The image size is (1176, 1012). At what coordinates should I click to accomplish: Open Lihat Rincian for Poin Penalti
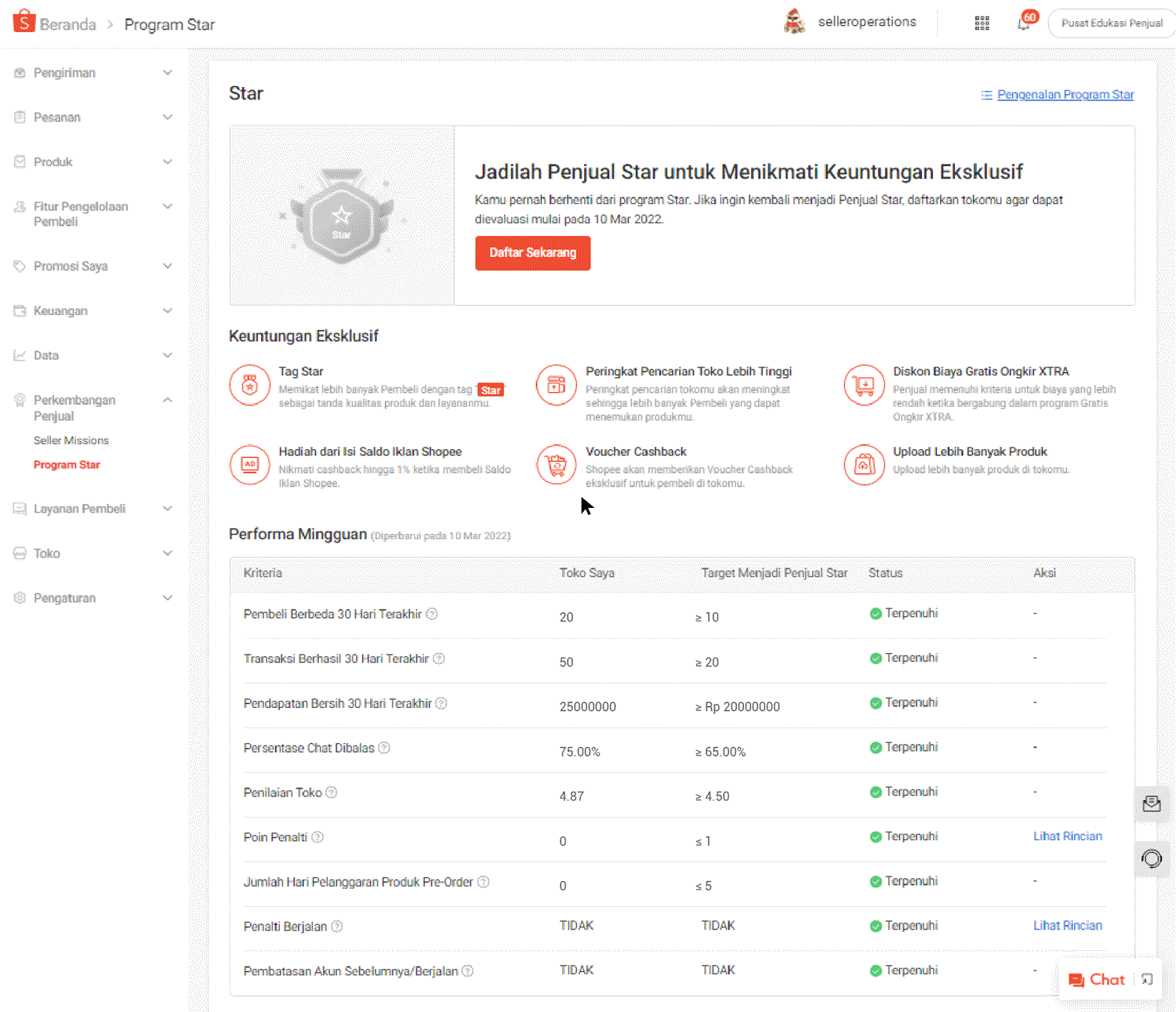tap(1067, 836)
